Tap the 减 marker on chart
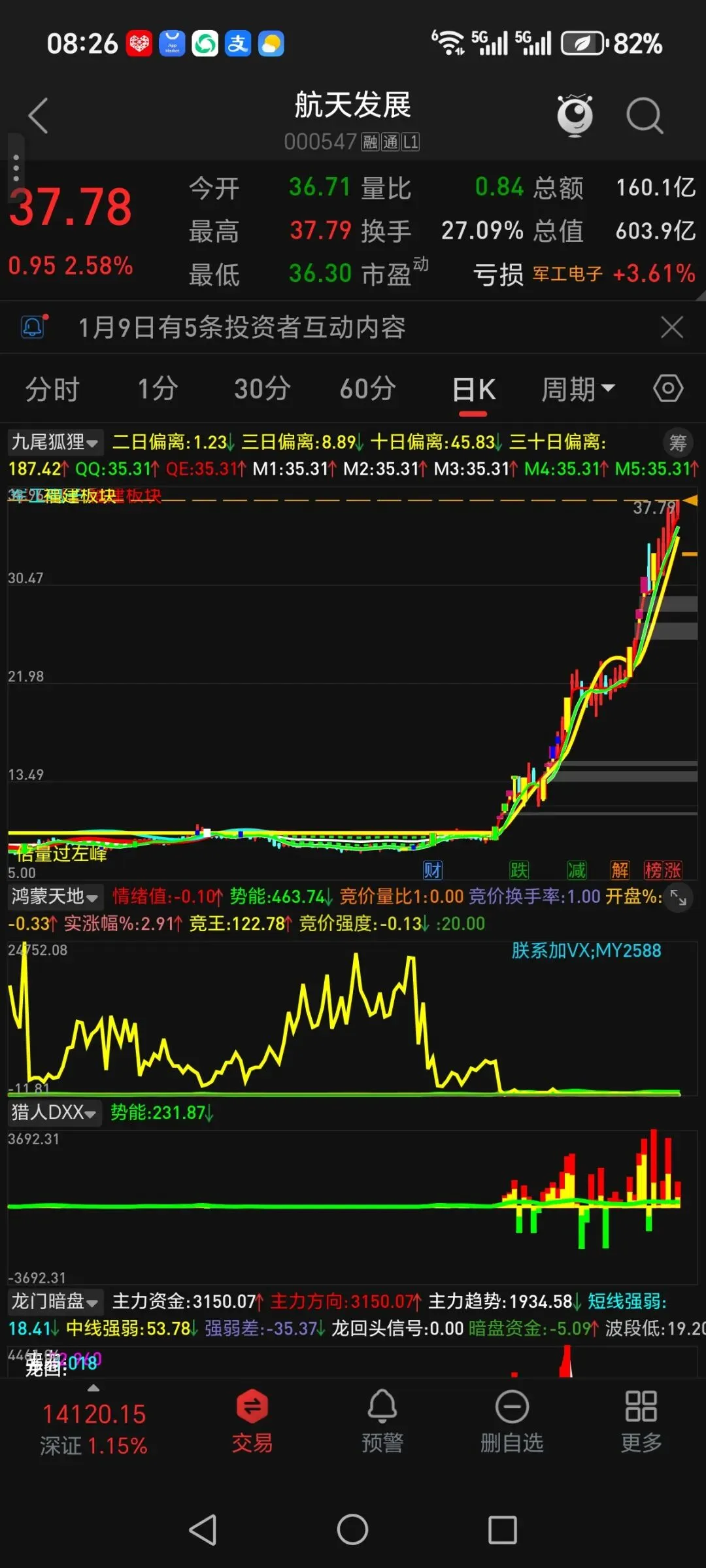This screenshot has width=706, height=1568. (x=577, y=870)
